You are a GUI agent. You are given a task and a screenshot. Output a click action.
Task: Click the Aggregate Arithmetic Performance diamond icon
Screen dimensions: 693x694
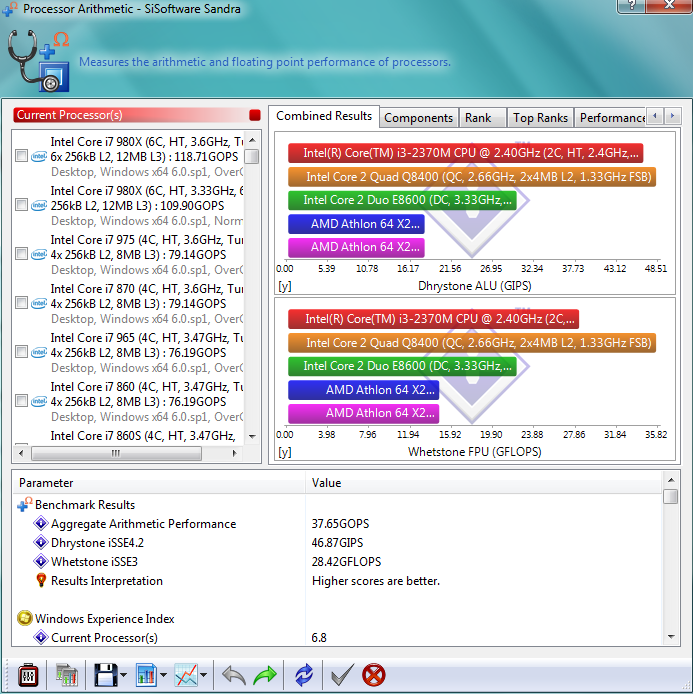tap(41, 523)
